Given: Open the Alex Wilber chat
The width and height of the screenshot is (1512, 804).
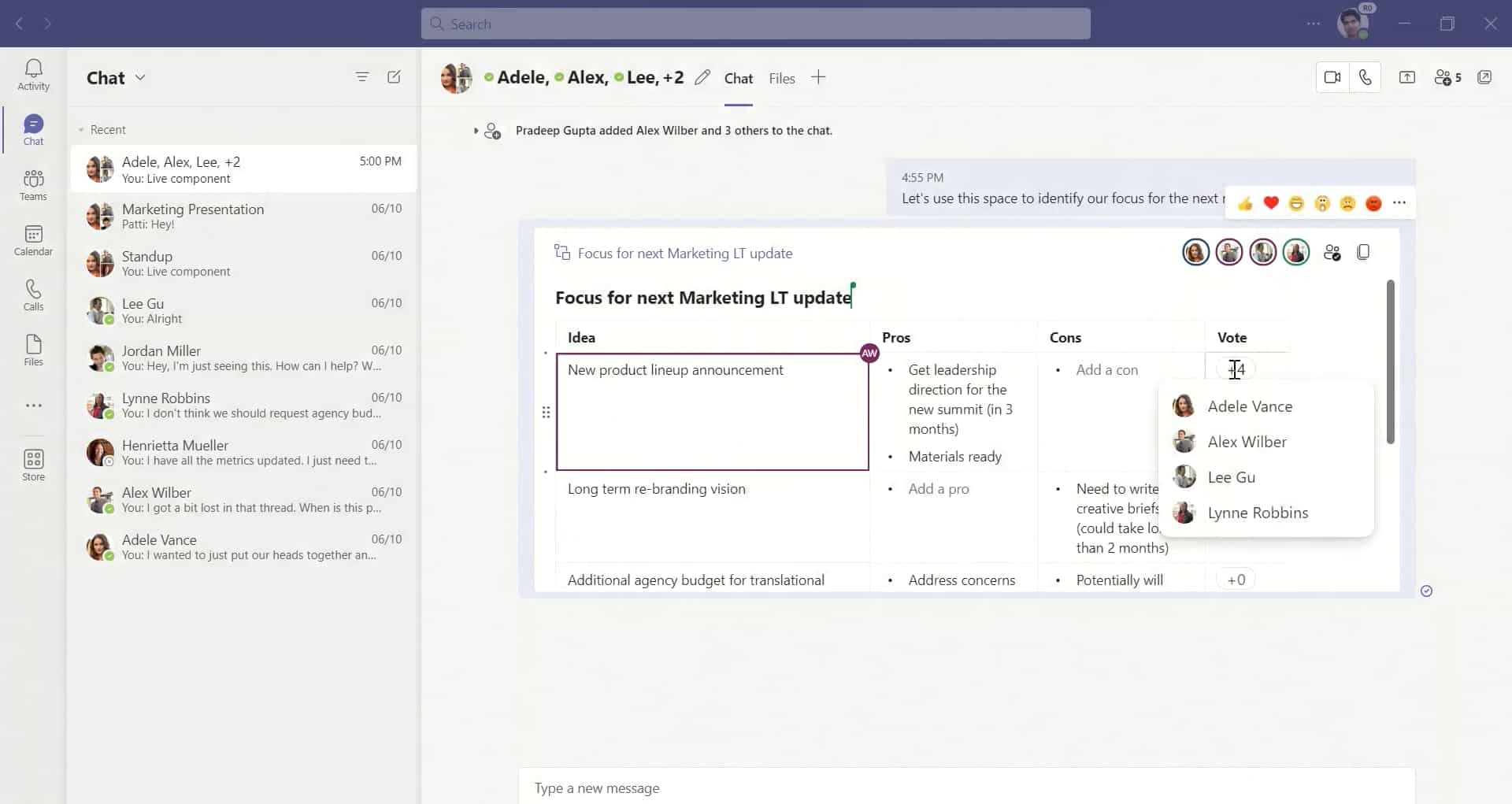Looking at the screenshot, I should click(x=244, y=499).
